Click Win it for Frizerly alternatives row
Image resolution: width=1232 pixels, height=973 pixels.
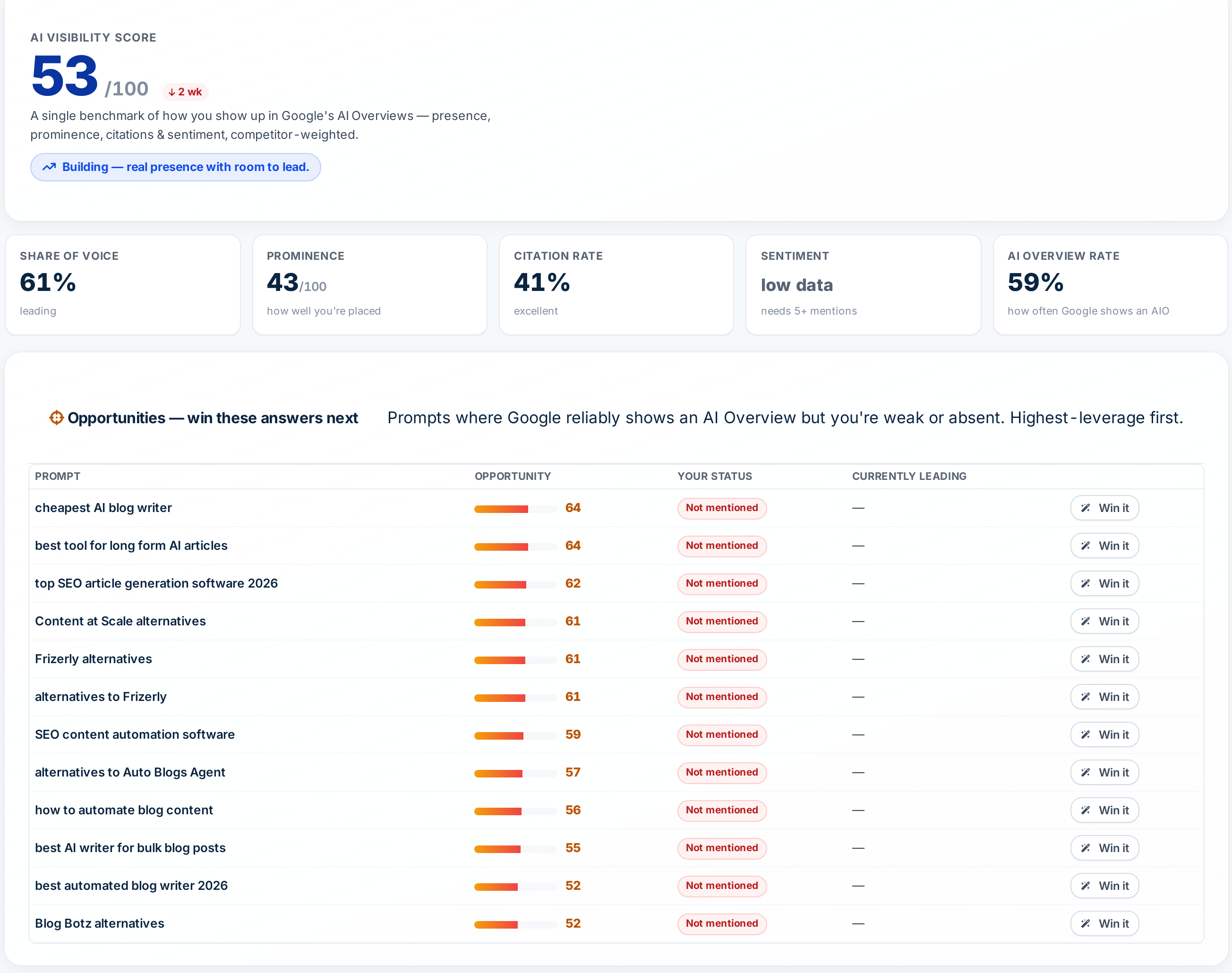[x=1104, y=658]
